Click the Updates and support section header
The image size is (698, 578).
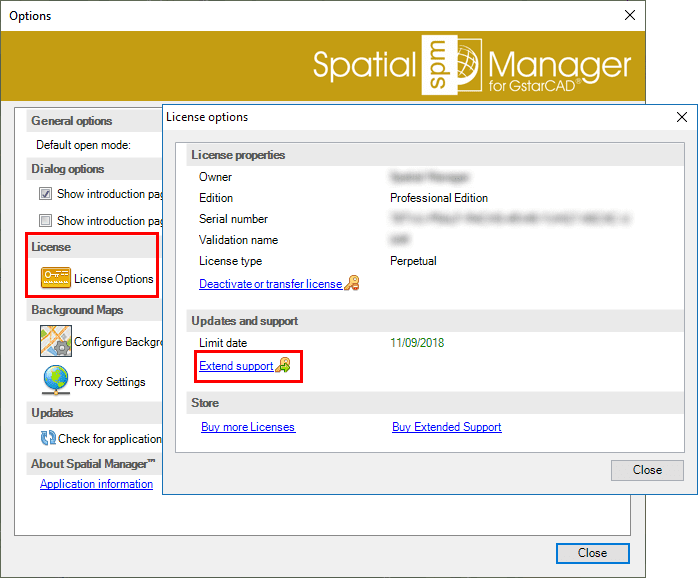[244, 321]
